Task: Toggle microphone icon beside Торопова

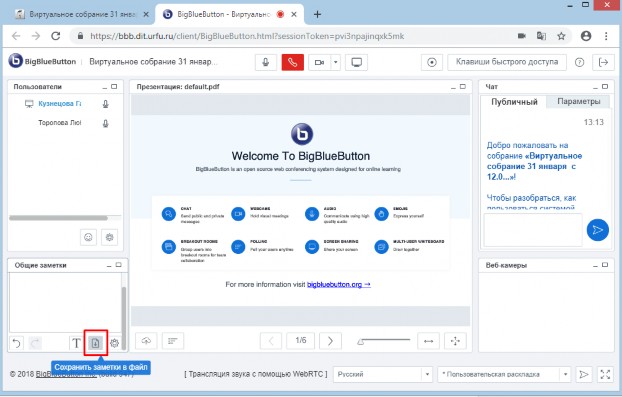Action: coord(106,123)
